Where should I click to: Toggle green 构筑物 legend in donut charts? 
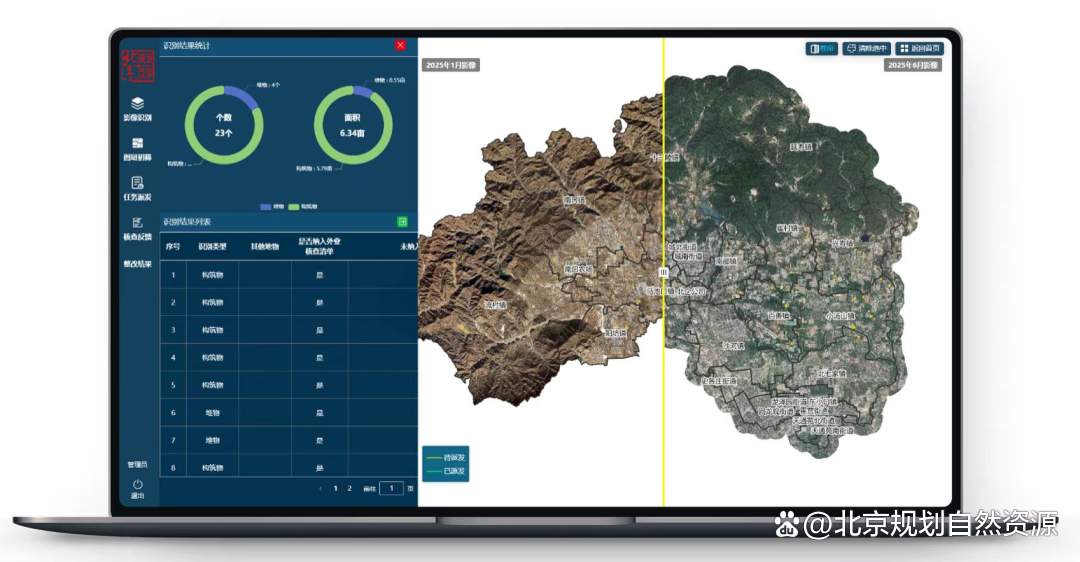click(294, 207)
